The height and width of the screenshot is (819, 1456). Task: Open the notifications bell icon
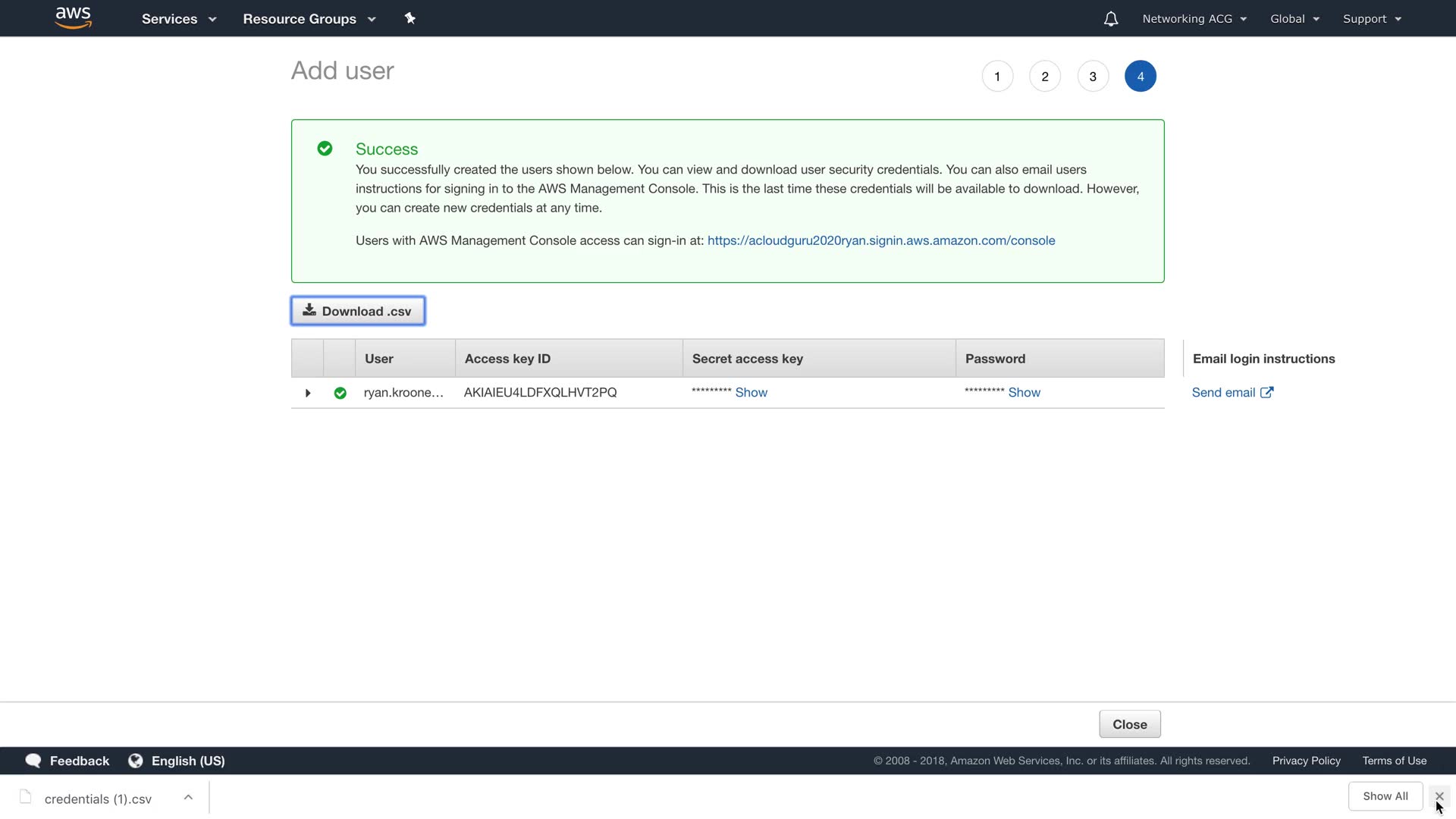click(1110, 19)
